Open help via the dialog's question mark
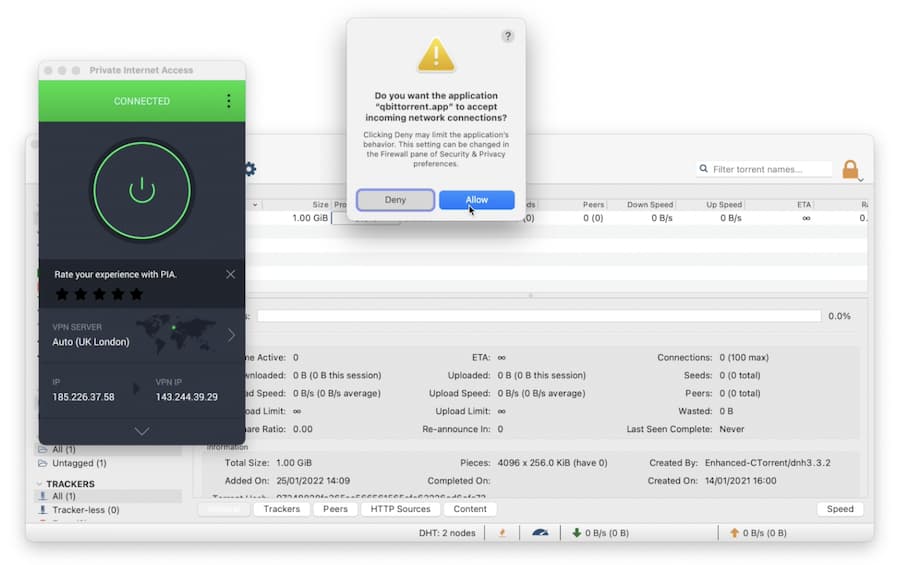The image size is (900, 565). tap(507, 36)
